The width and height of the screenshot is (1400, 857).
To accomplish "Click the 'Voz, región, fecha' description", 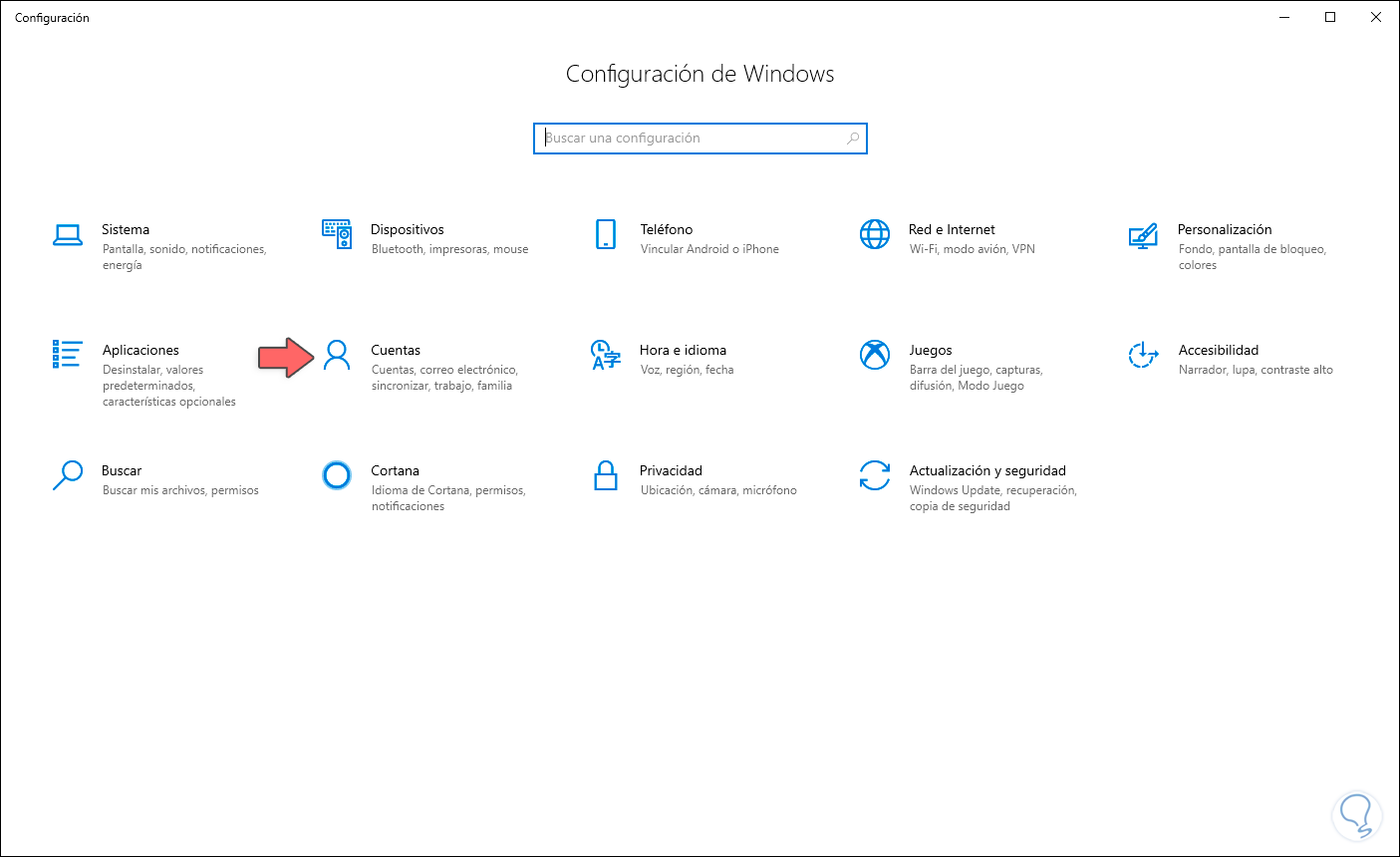I will click(688, 370).
